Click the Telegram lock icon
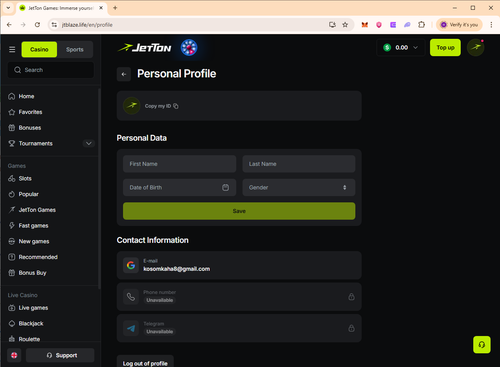 [x=351, y=328]
